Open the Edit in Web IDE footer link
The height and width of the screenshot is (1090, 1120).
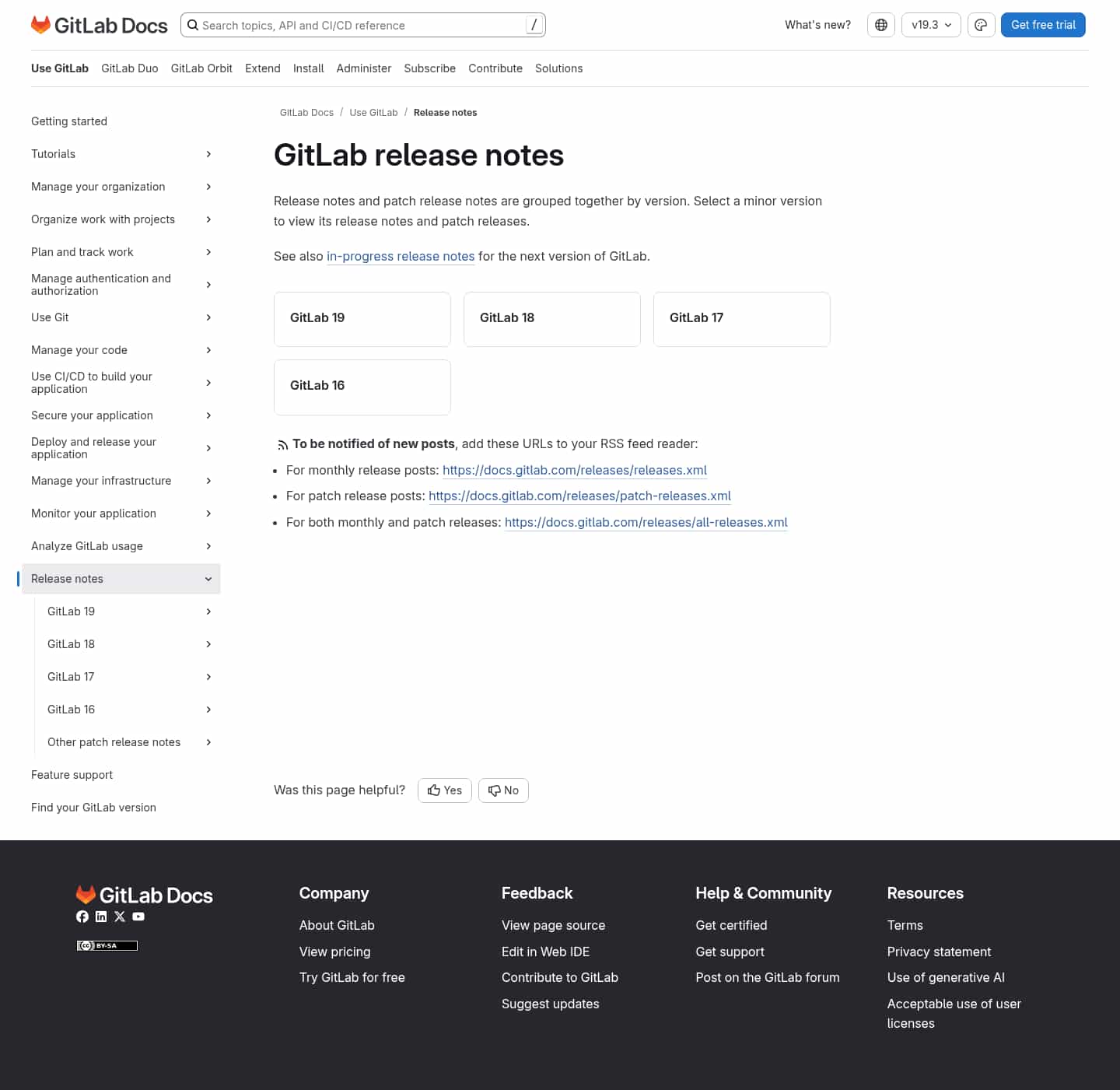pos(545,952)
